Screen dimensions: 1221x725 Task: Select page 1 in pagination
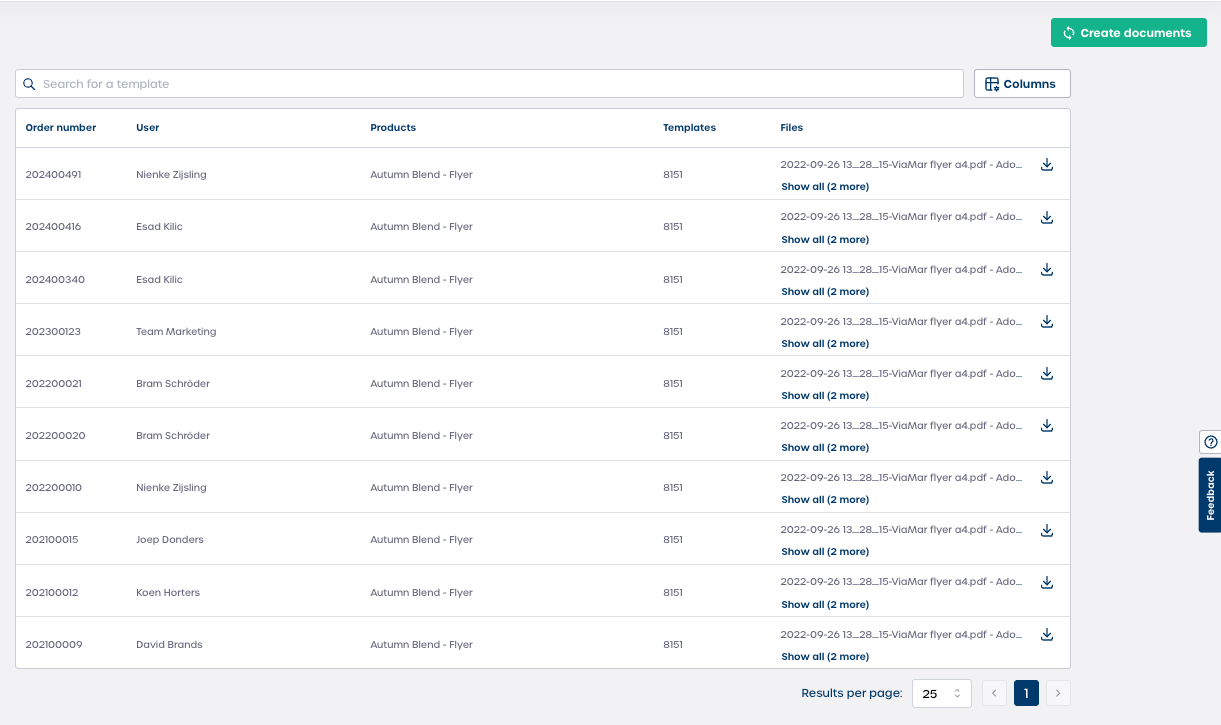1026,693
